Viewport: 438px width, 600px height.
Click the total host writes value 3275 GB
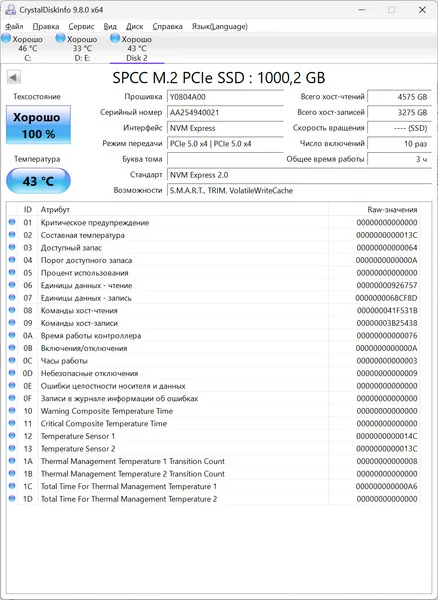[399, 112]
